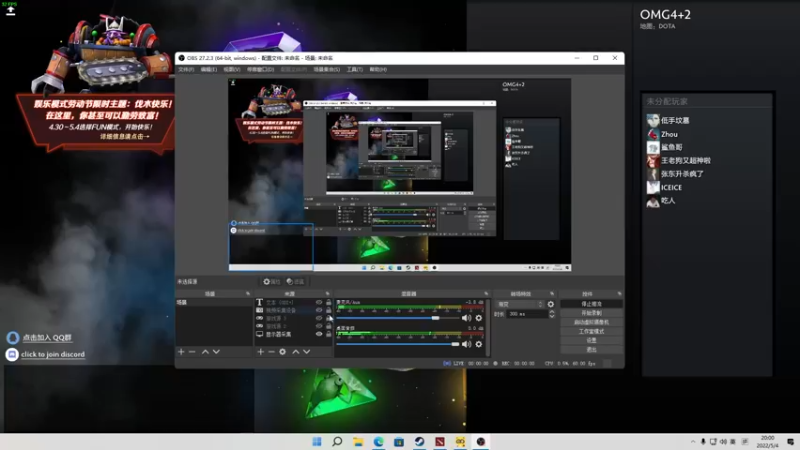Open the scene transition type dropdown
The height and width of the screenshot is (450, 800).
point(520,304)
